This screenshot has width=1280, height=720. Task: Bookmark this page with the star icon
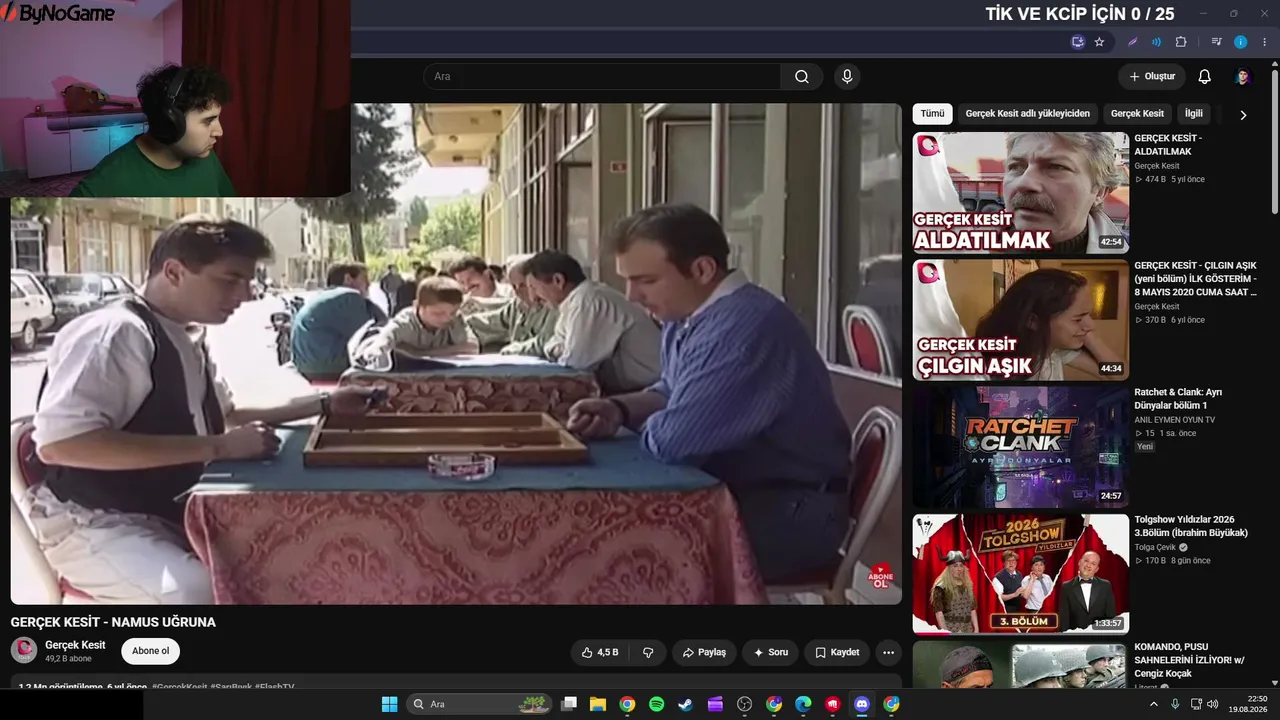[1099, 42]
